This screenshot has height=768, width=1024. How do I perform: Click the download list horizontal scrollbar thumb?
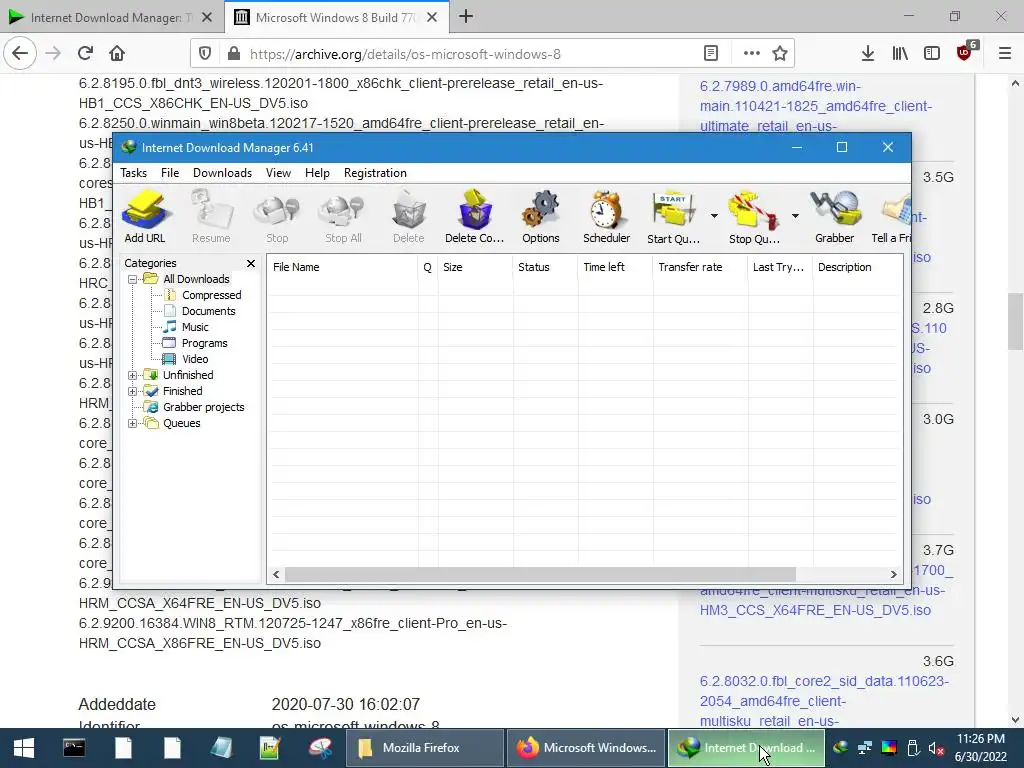point(540,575)
